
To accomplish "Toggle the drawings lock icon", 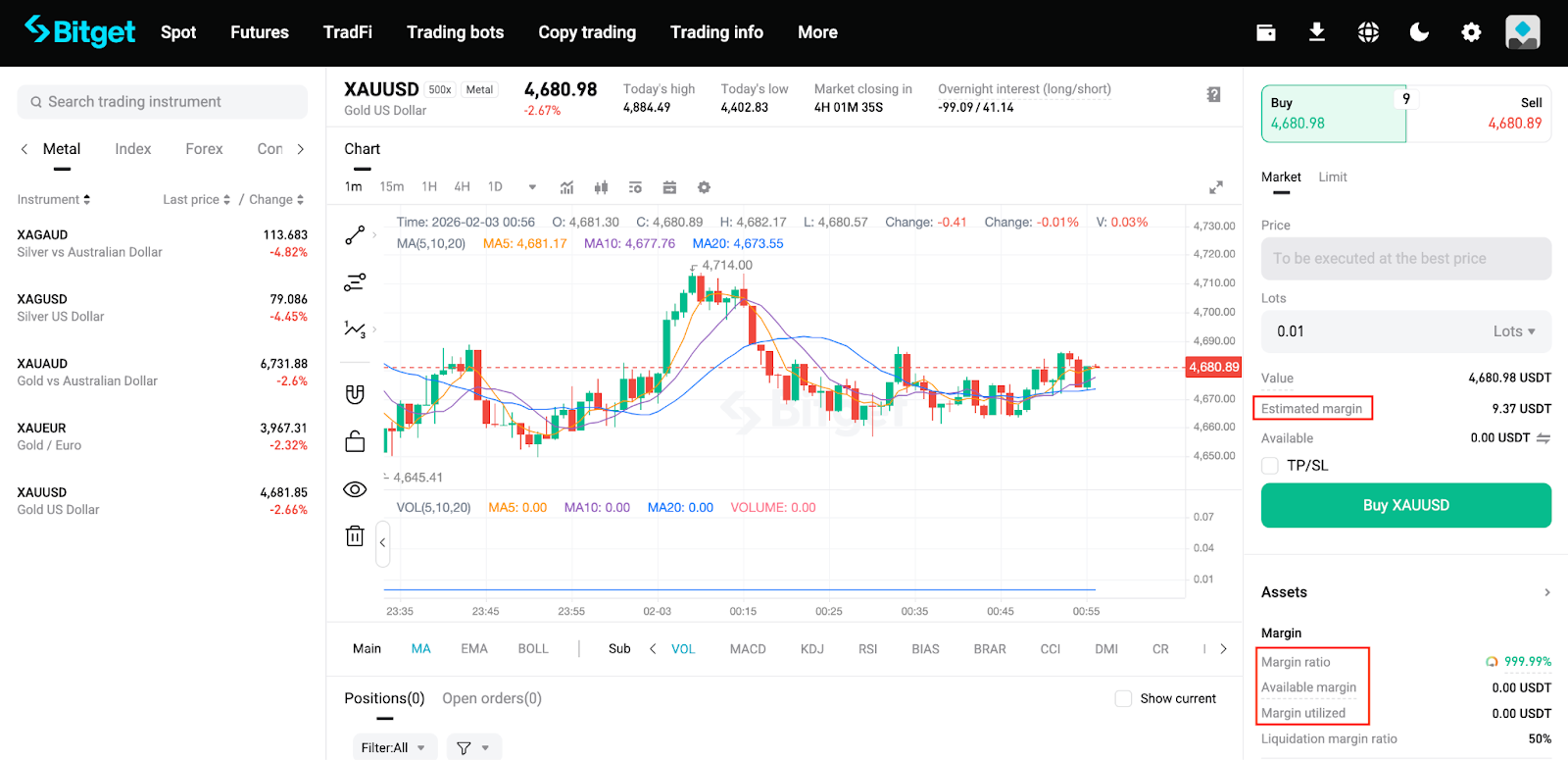I will click(x=355, y=441).
